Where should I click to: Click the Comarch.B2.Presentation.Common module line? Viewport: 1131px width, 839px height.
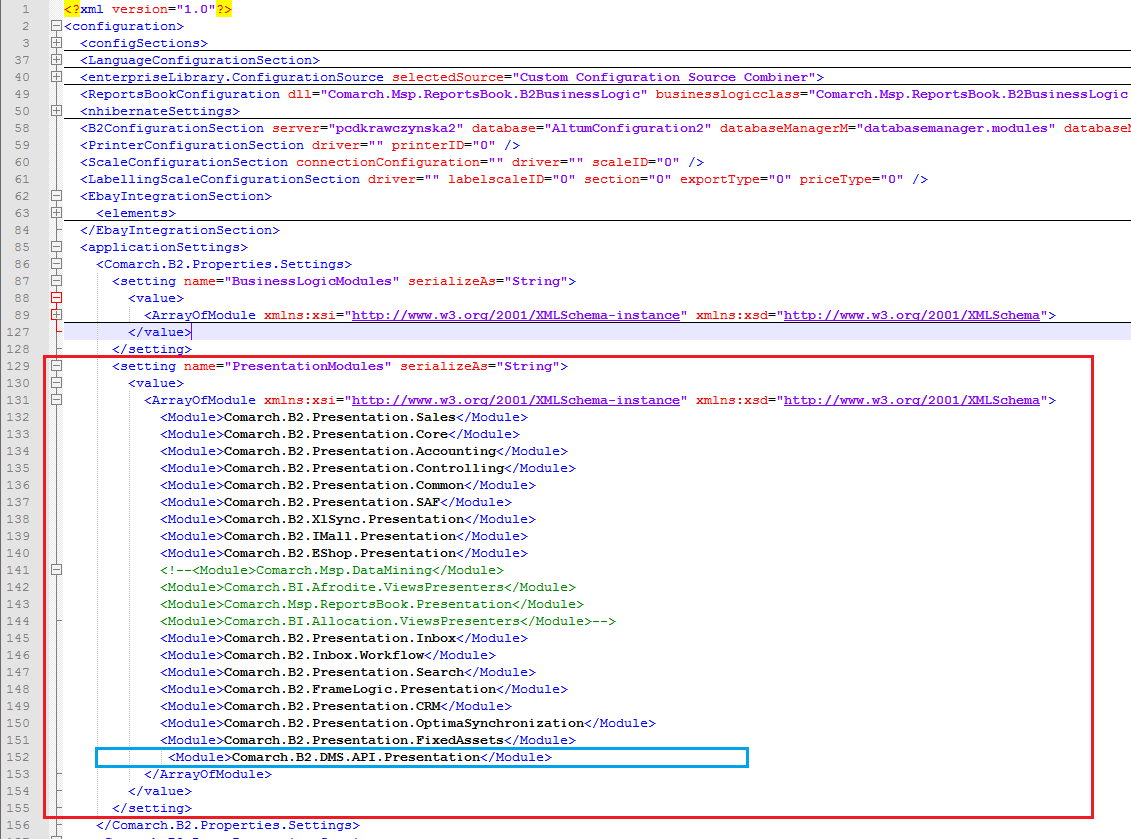(348, 486)
